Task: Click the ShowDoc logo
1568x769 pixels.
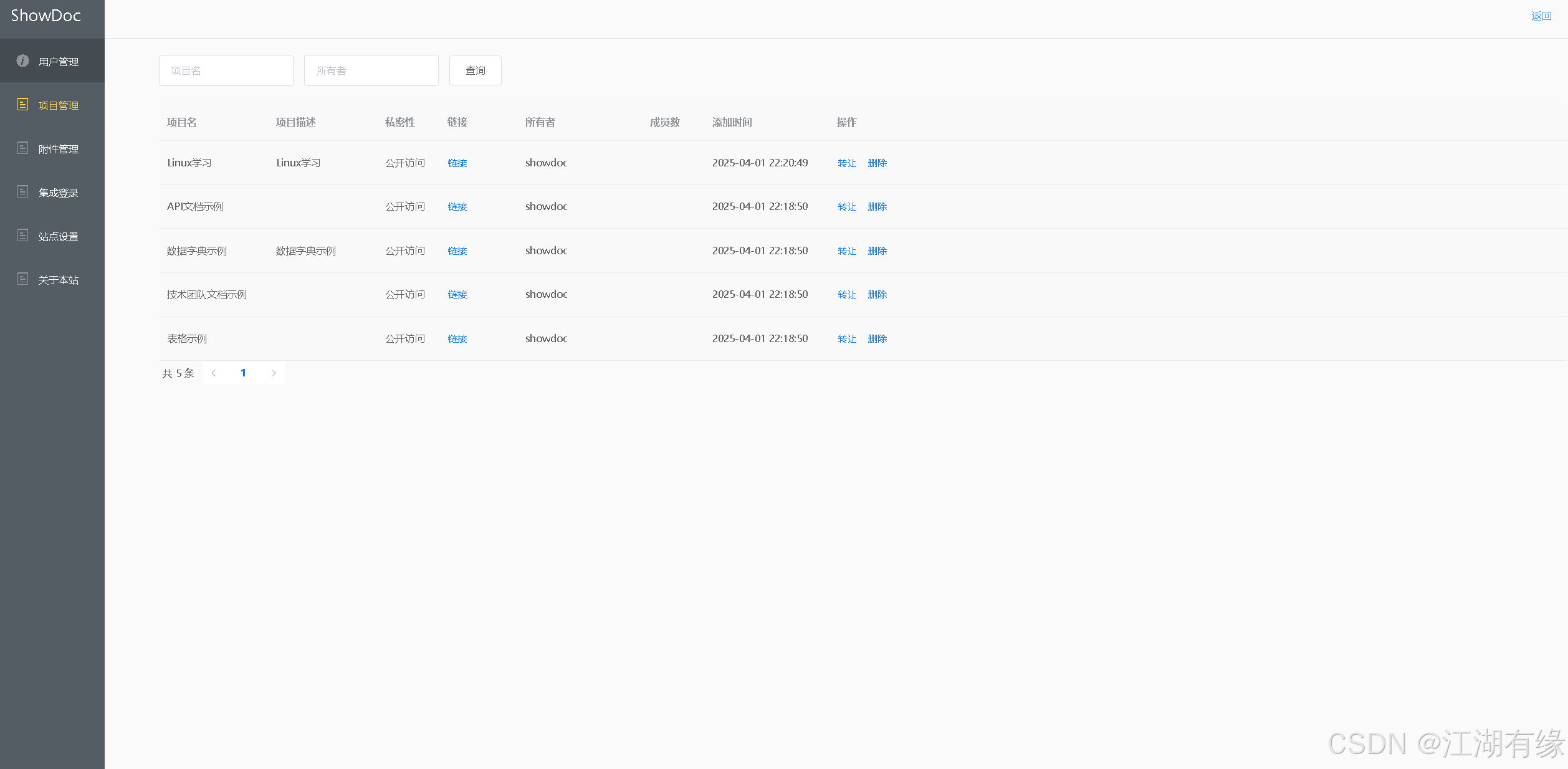Action: tap(45, 16)
